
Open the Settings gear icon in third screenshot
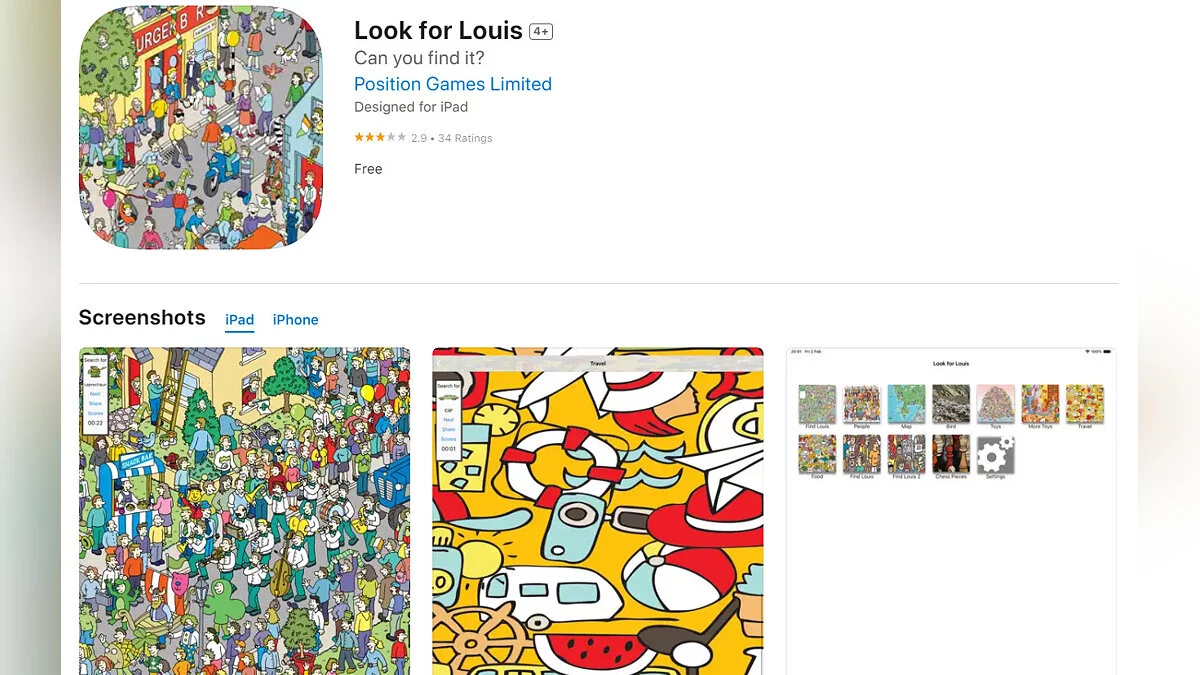[x=995, y=455]
